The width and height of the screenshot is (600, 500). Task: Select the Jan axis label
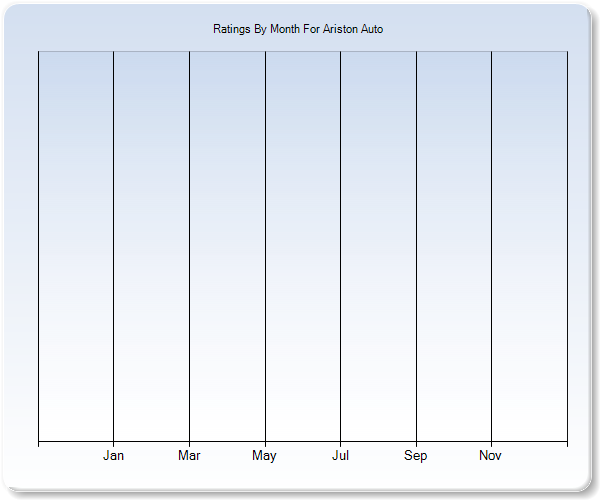pyautogui.click(x=114, y=456)
